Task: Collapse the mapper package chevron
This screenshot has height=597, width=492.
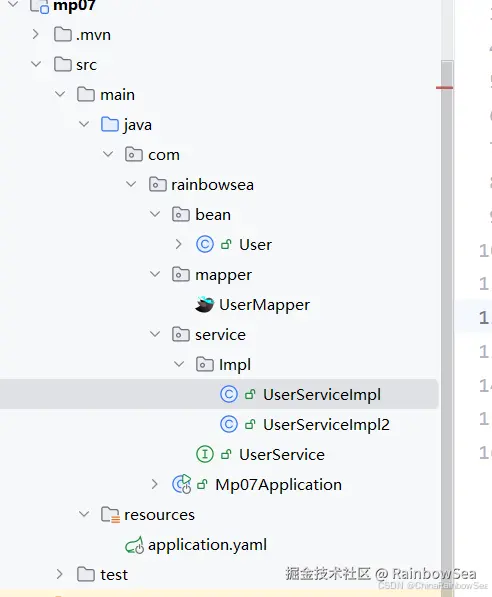Action: coord(155,274)
